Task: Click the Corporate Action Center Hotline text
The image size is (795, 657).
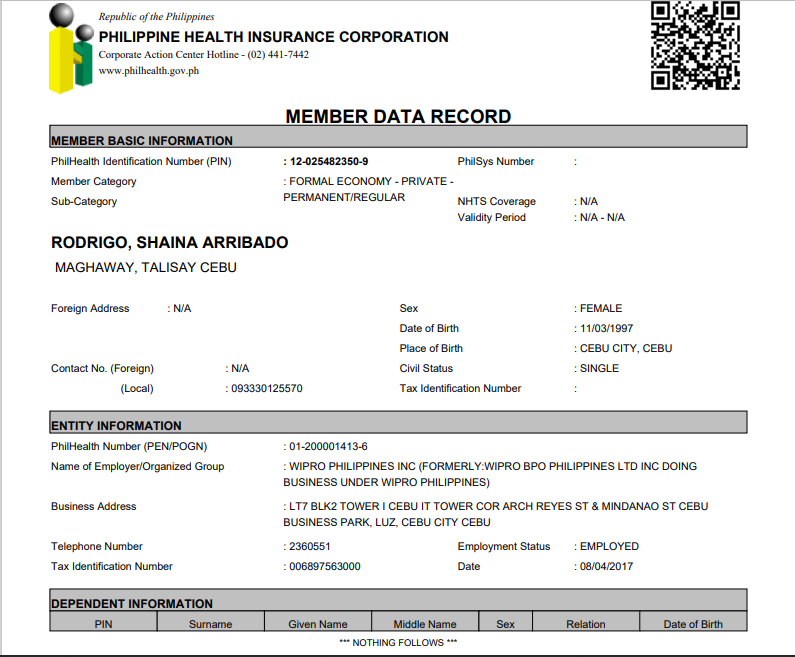Action: [203, 55]
